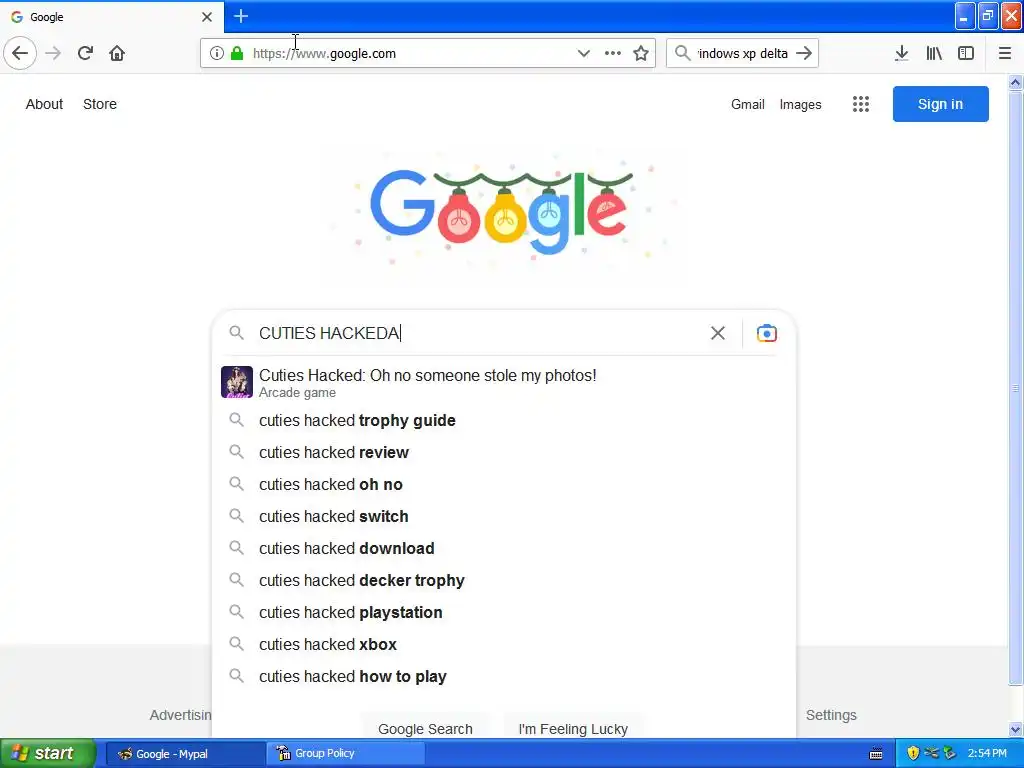Select suggestion cuties hacked decker trophy
The height and width of the screenshot is (768, 1024).
[504, 581]
